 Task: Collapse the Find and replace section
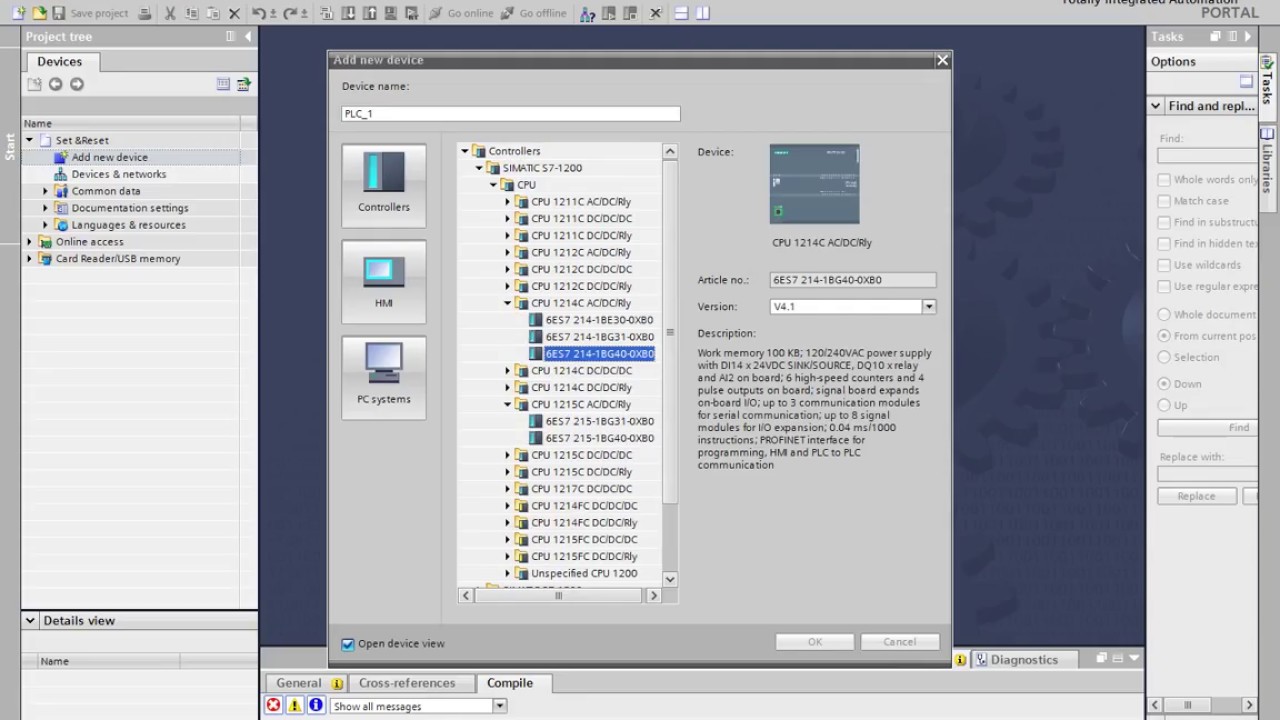click(1156, 106)
